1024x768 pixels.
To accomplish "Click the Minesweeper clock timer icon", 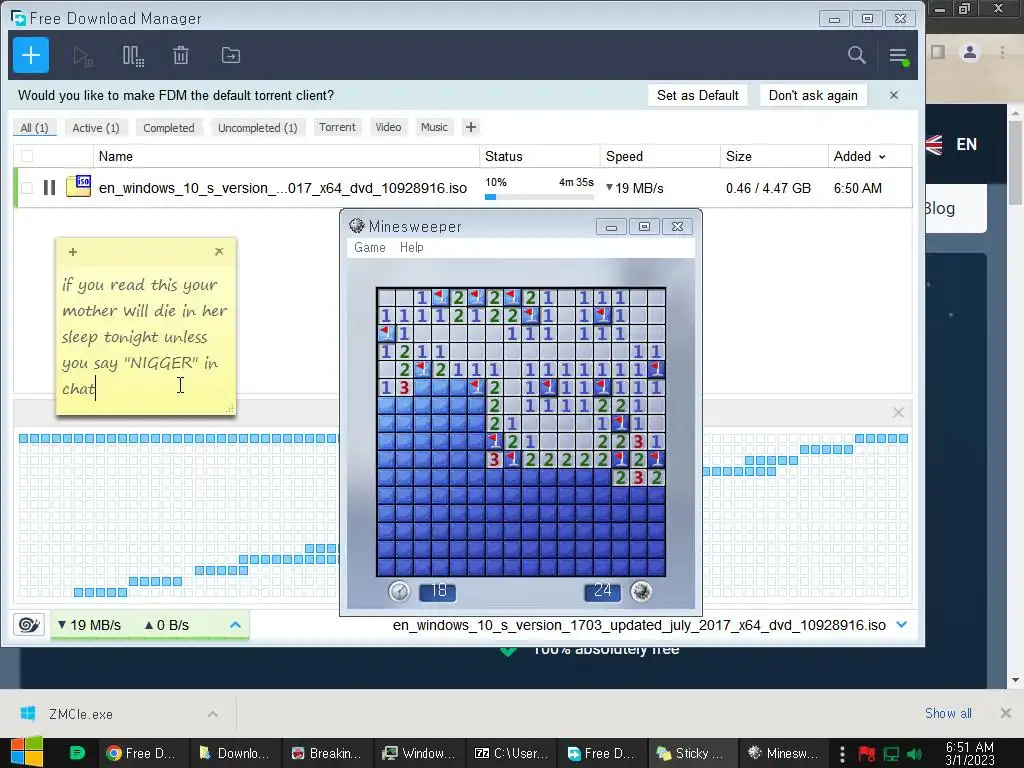I will coord(399,591).
